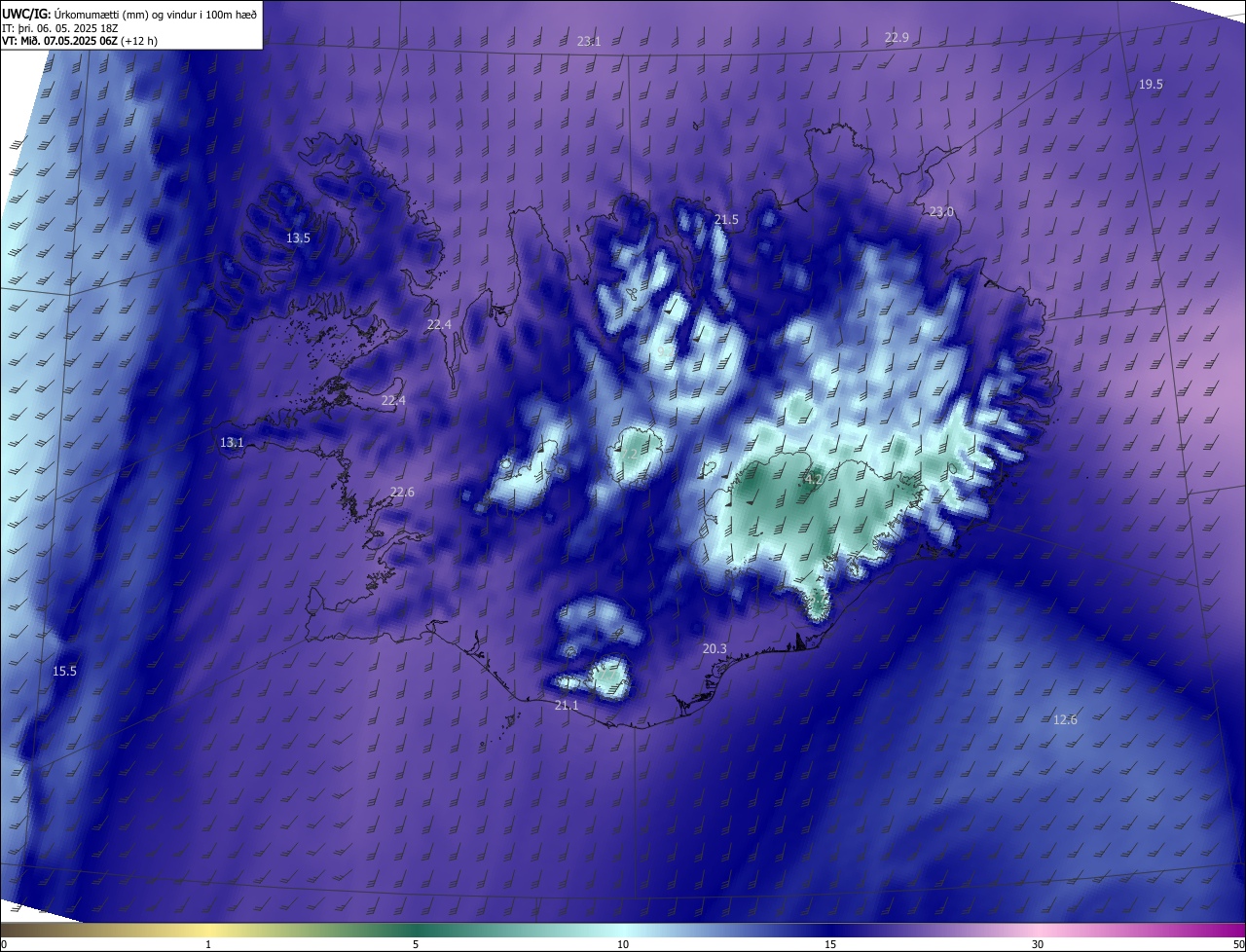Image resolution: width=1246 pixels, height=952 pixels.
Task: Click the color scale label 50
Action: [1238, 944]
